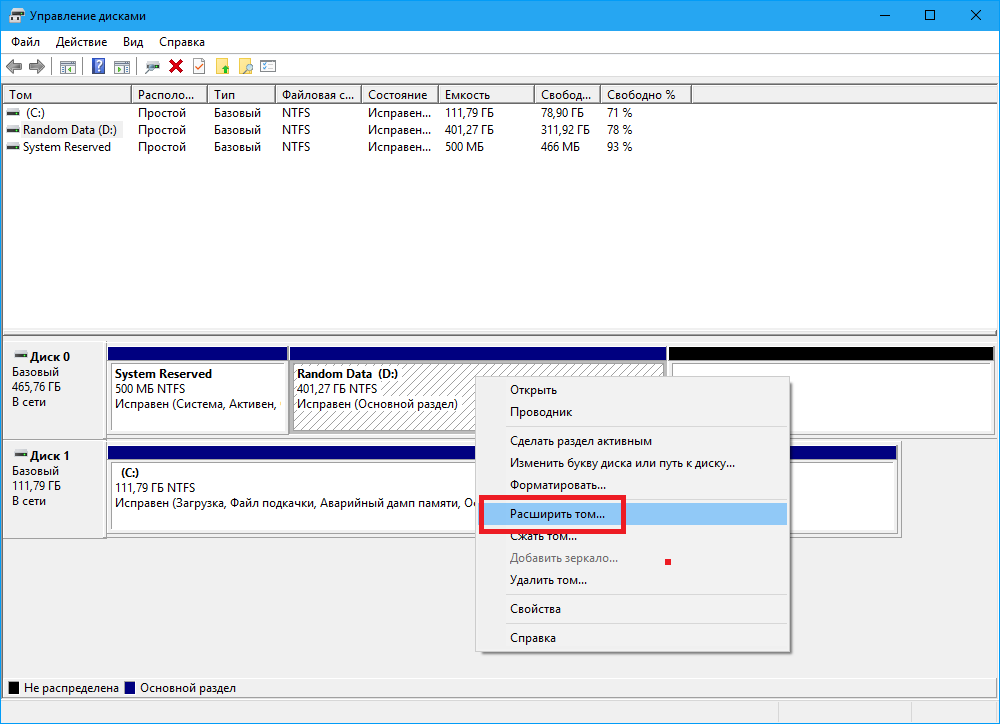Click the red X delete icon
The image size is (1000, 724).
(176, 66)
